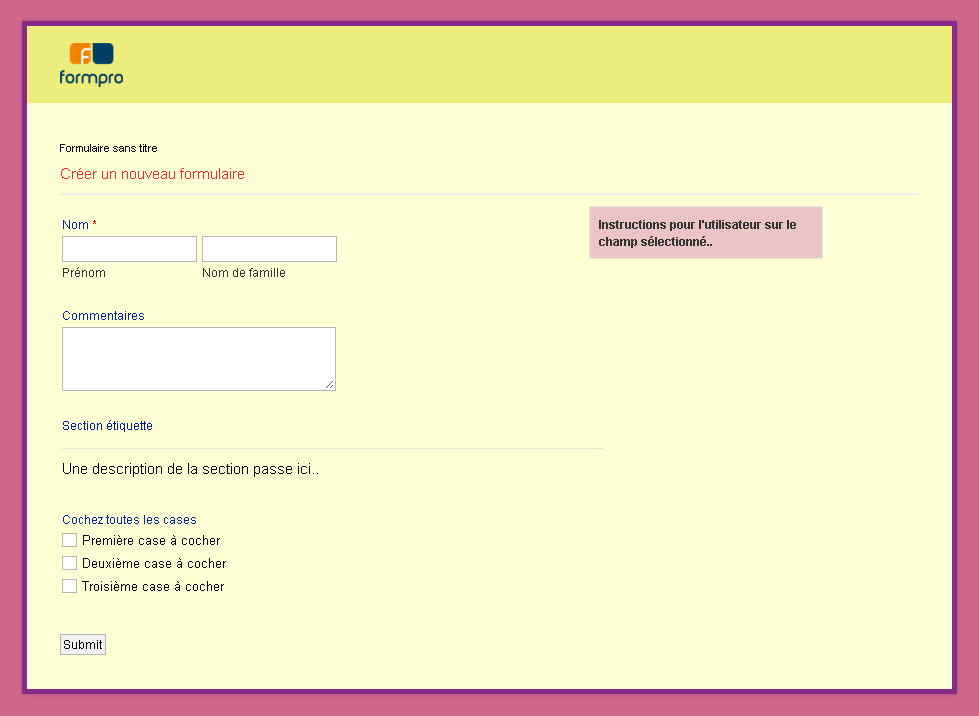Check the Première case à cocher checkbox

pos(69,540)
